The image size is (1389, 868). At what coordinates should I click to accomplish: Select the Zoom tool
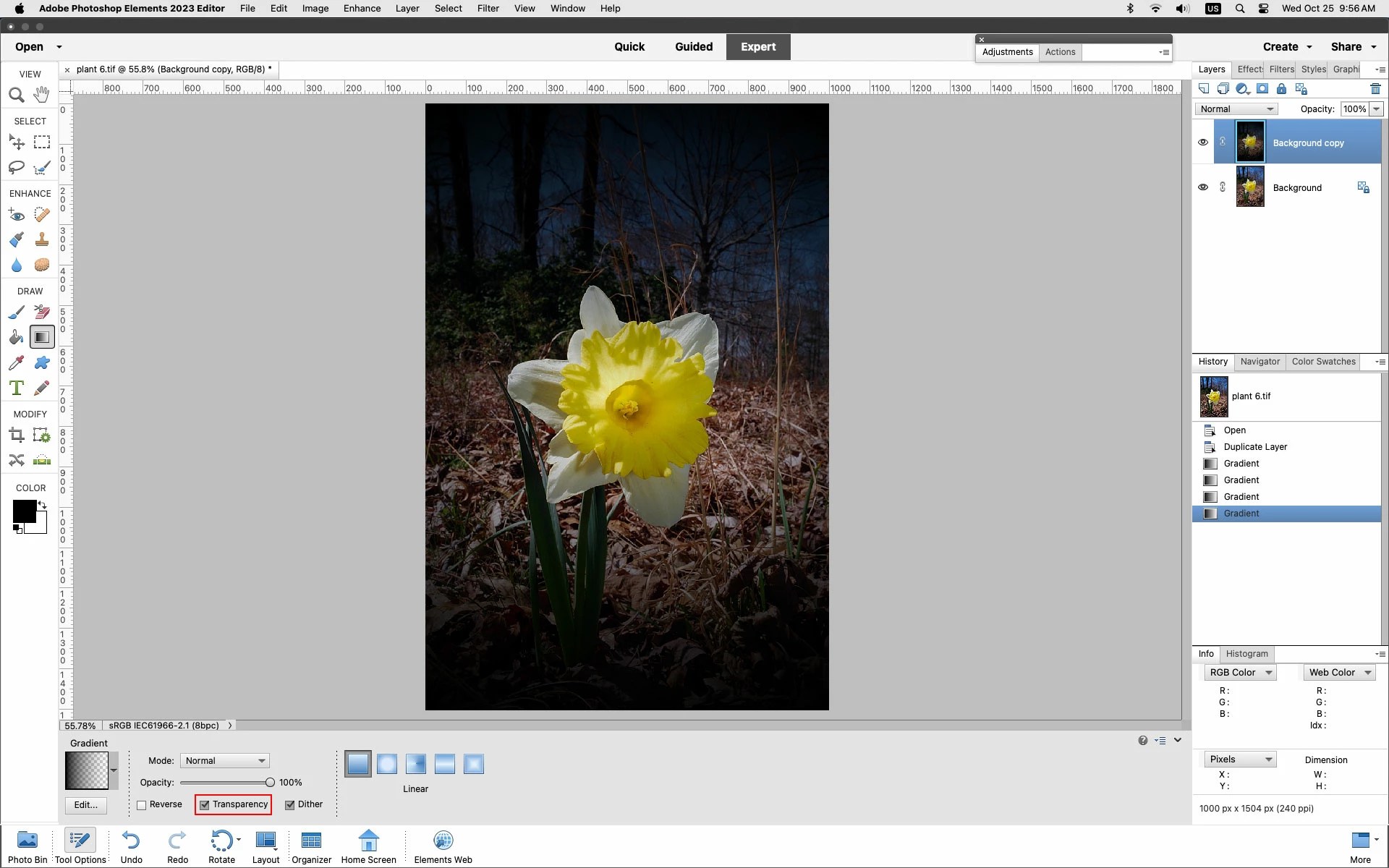[x=16, y=95]
